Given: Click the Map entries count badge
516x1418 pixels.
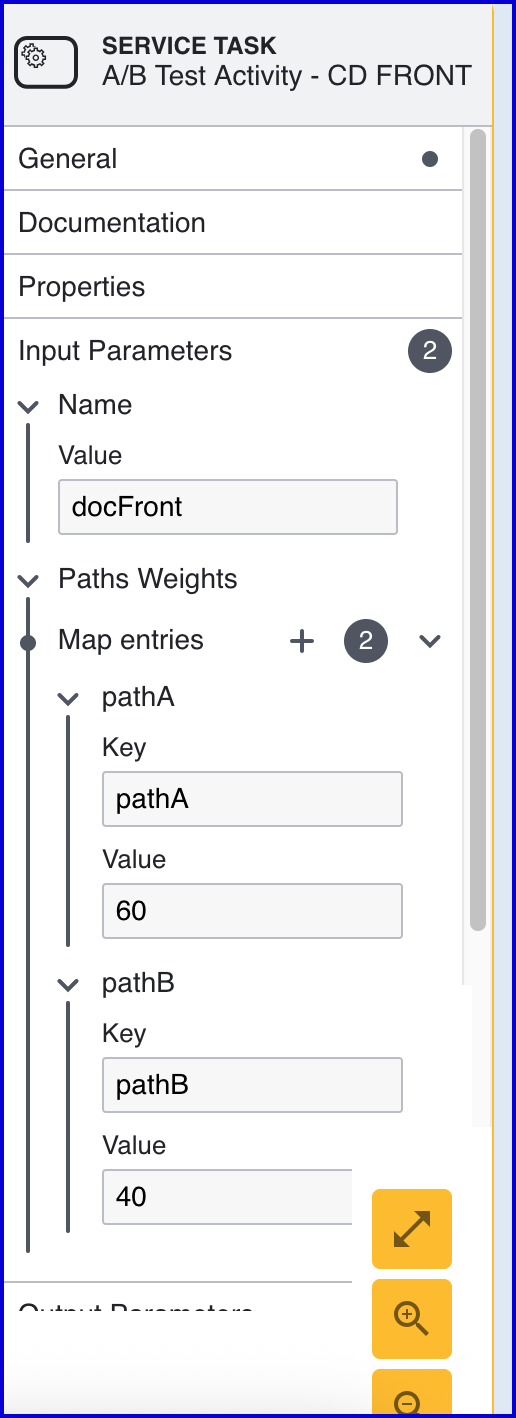Looking at the screenshot, I should [x=366, y=641].
